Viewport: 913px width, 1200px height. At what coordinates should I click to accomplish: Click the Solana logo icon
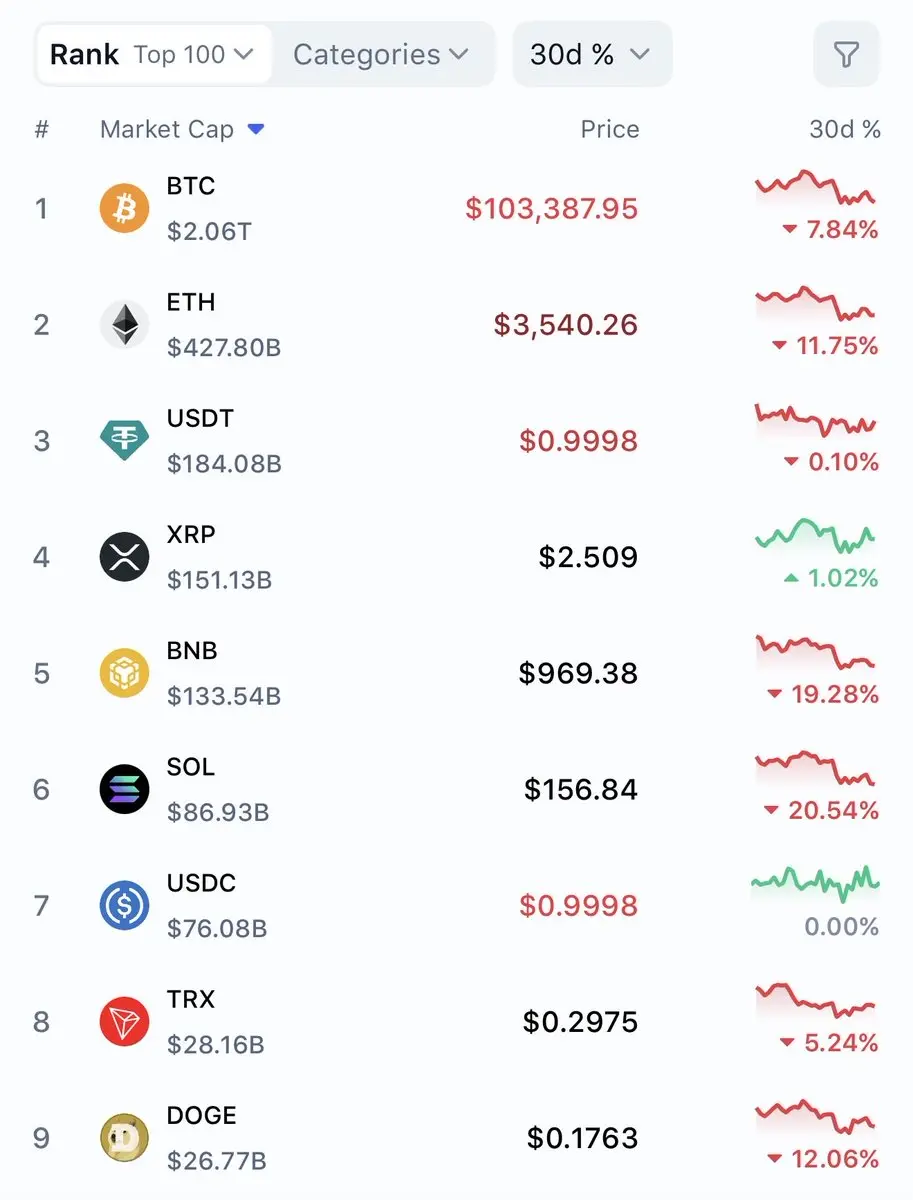pos(125,790)
